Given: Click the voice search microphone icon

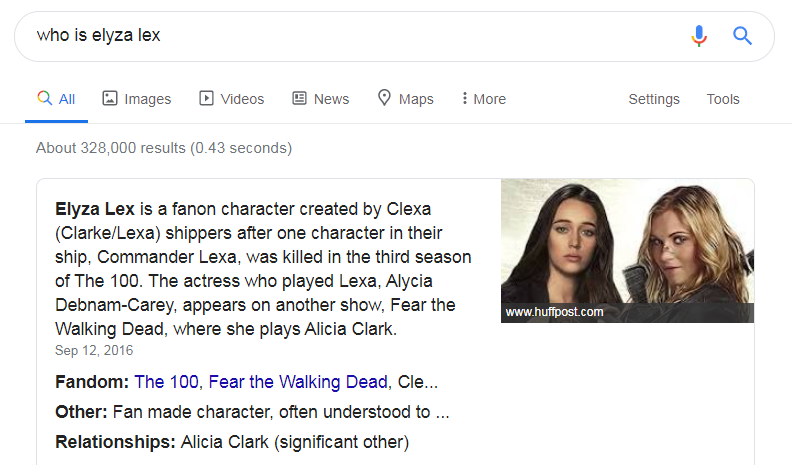Looking at the screenshot, I should [699, 36].
